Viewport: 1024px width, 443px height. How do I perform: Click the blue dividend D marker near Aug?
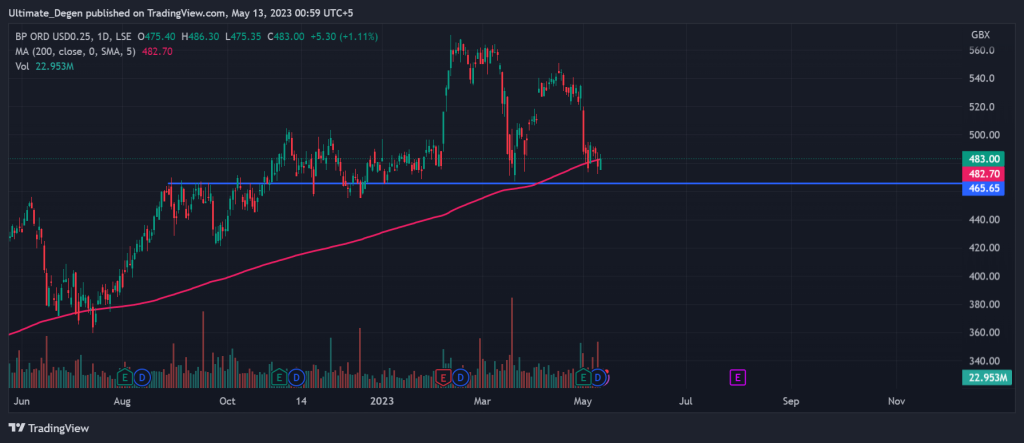pyautogui.click(x=142, y=377)
